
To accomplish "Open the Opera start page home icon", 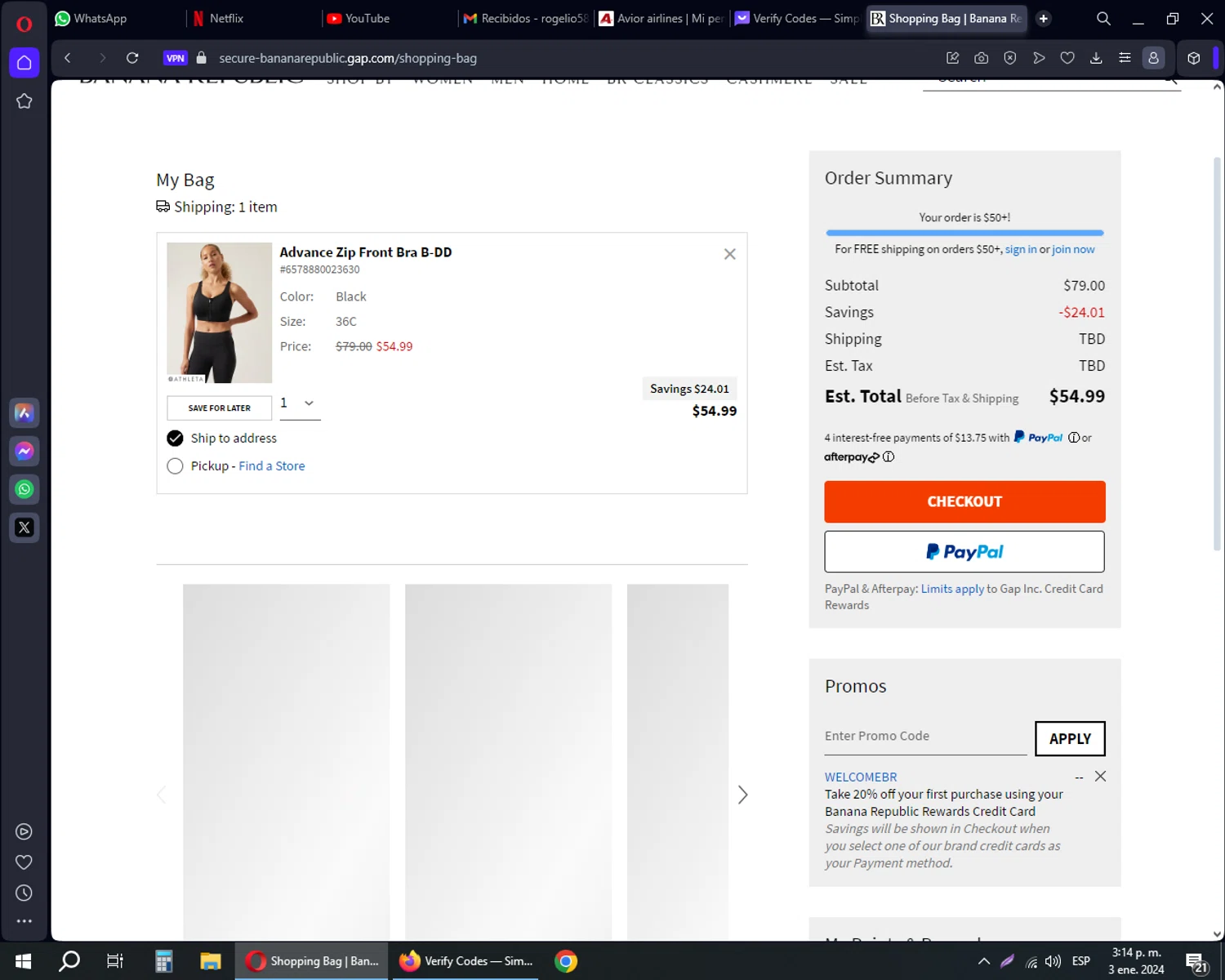I will [x=24, y=63].
